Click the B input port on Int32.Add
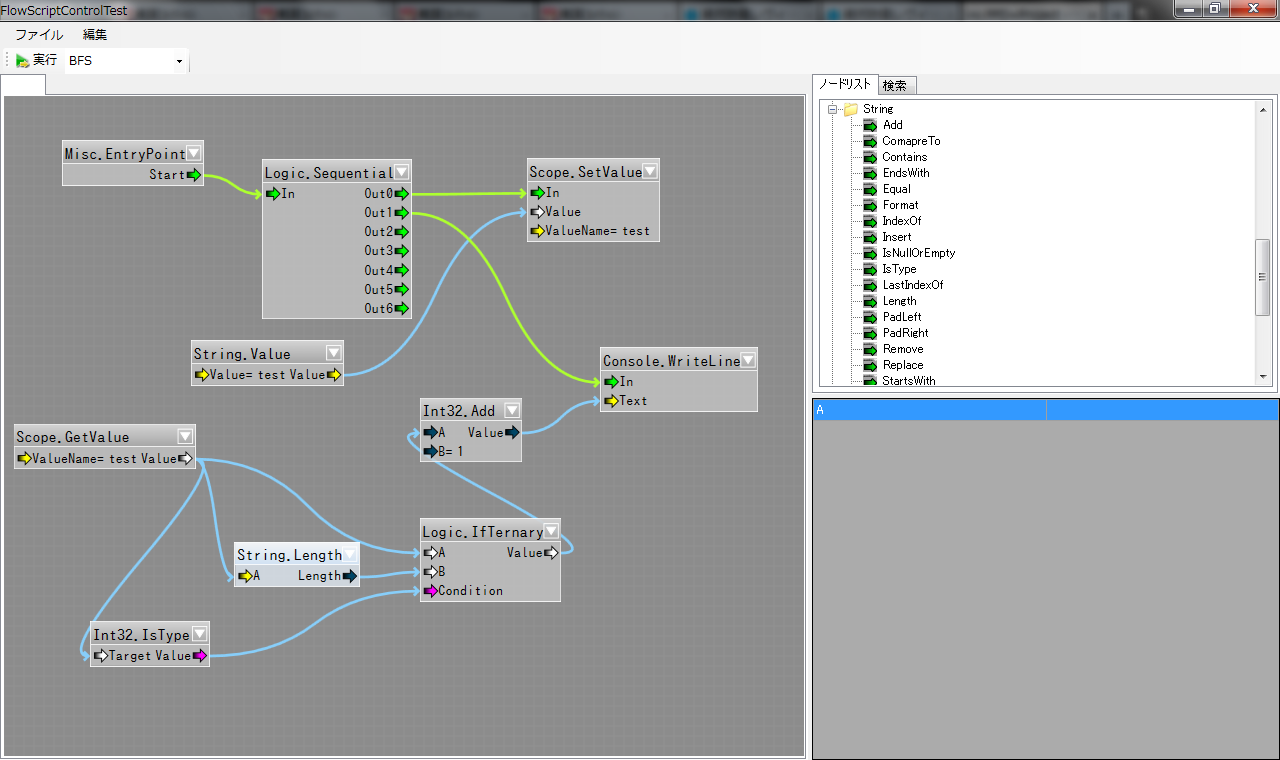 (x=430, y=452)
